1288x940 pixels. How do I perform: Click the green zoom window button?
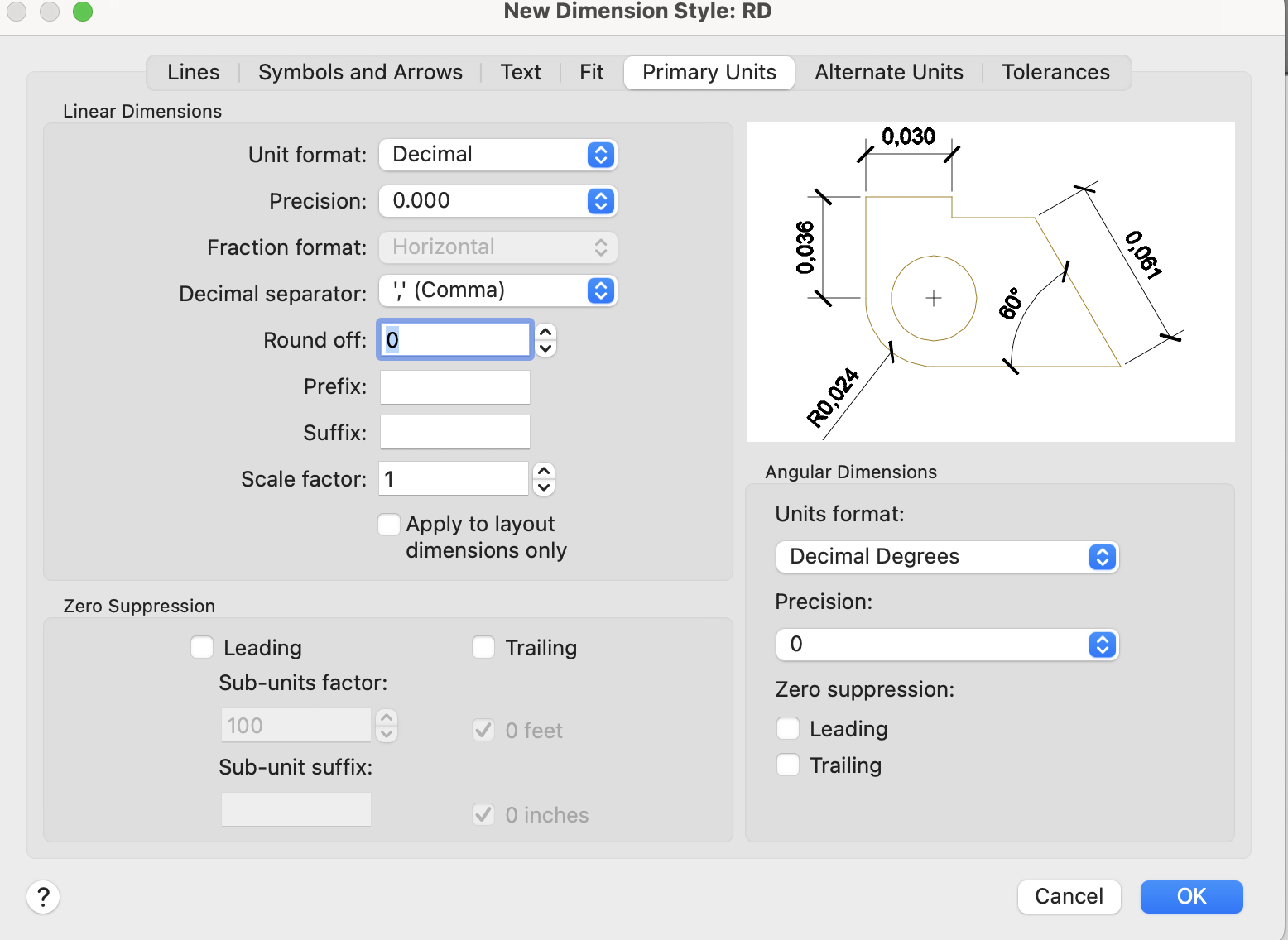83,12
